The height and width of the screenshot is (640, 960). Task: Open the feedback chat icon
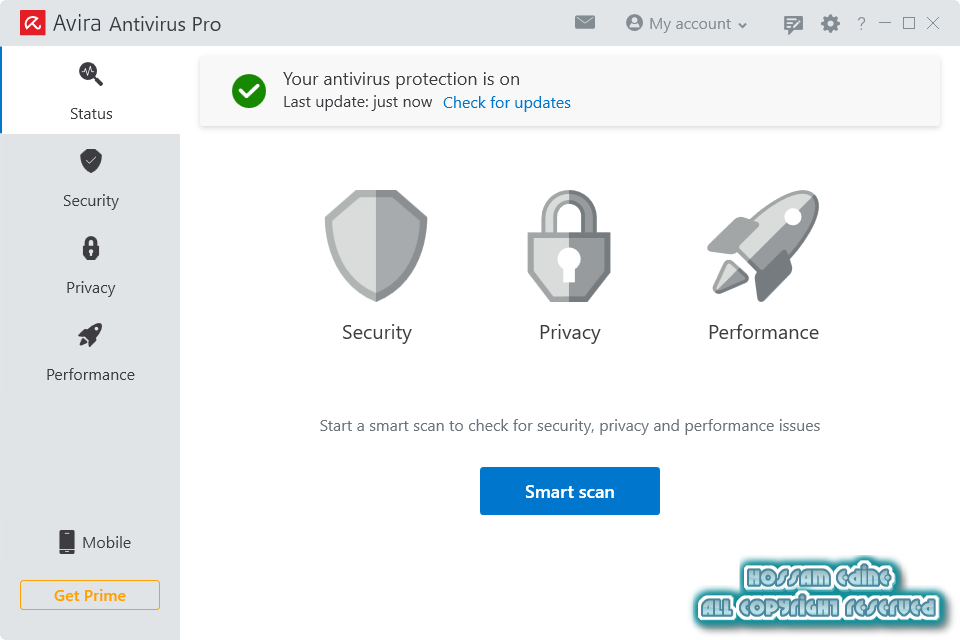click(x=793, y=24)
